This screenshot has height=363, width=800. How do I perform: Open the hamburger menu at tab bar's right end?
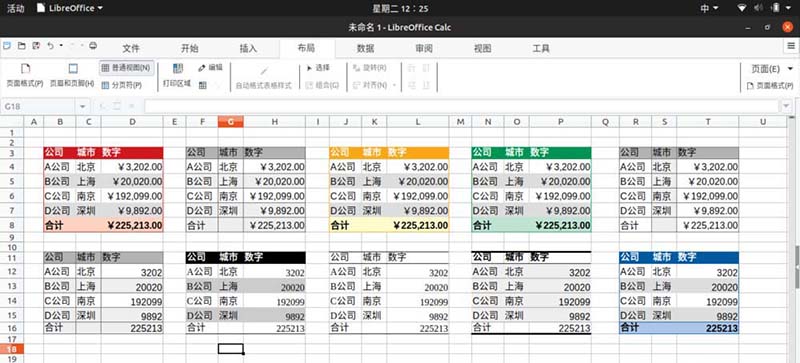(791, 46)
